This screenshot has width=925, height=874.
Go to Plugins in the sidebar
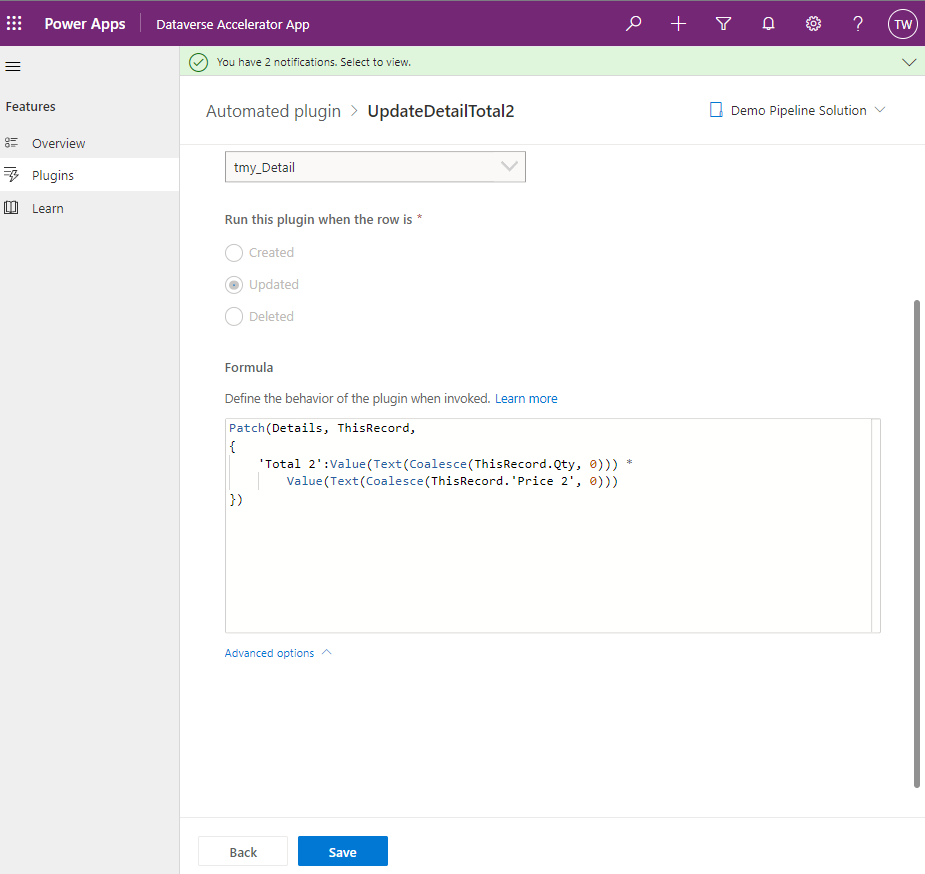[90, 175]
